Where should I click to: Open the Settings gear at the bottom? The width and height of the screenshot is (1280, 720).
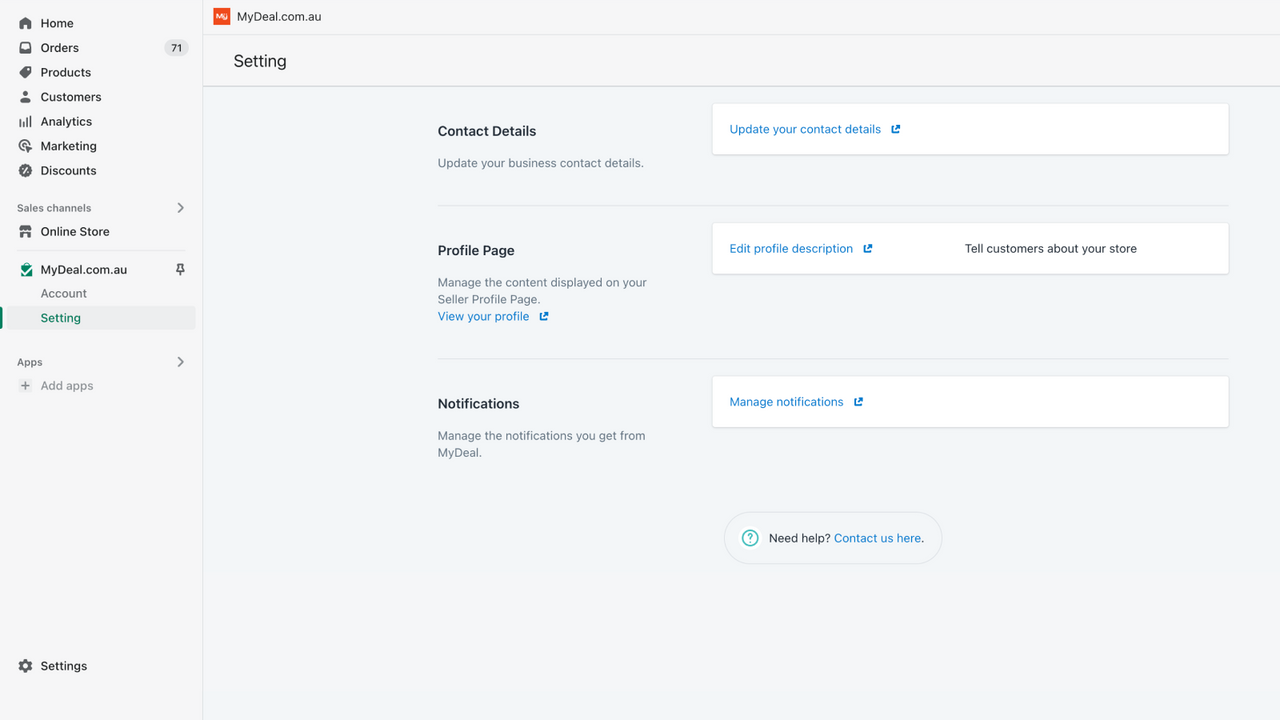click(24, 665)
